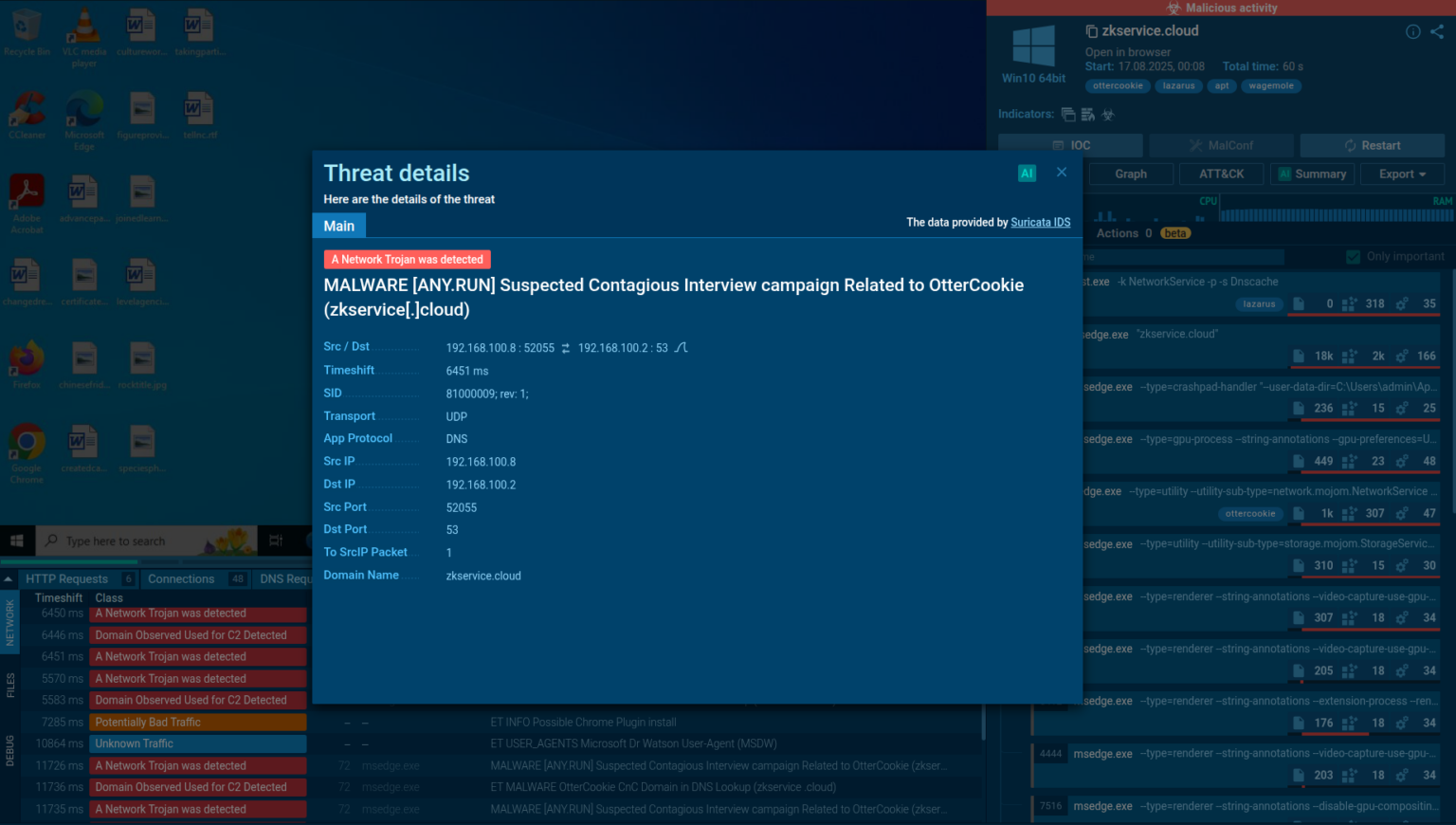Click the Timeshift column header

point(59,598)
